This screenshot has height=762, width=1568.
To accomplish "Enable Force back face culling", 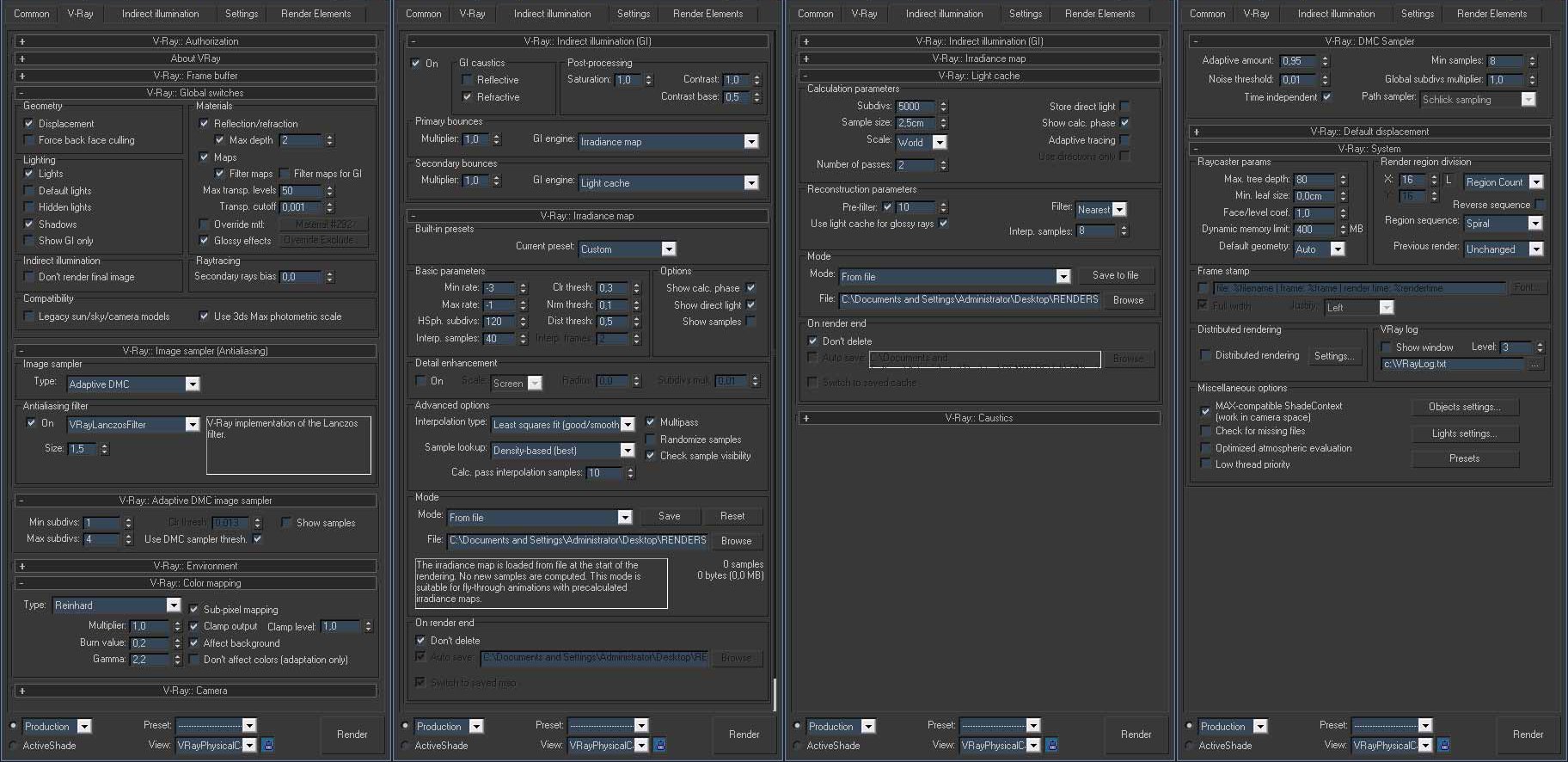I will 29,140.
